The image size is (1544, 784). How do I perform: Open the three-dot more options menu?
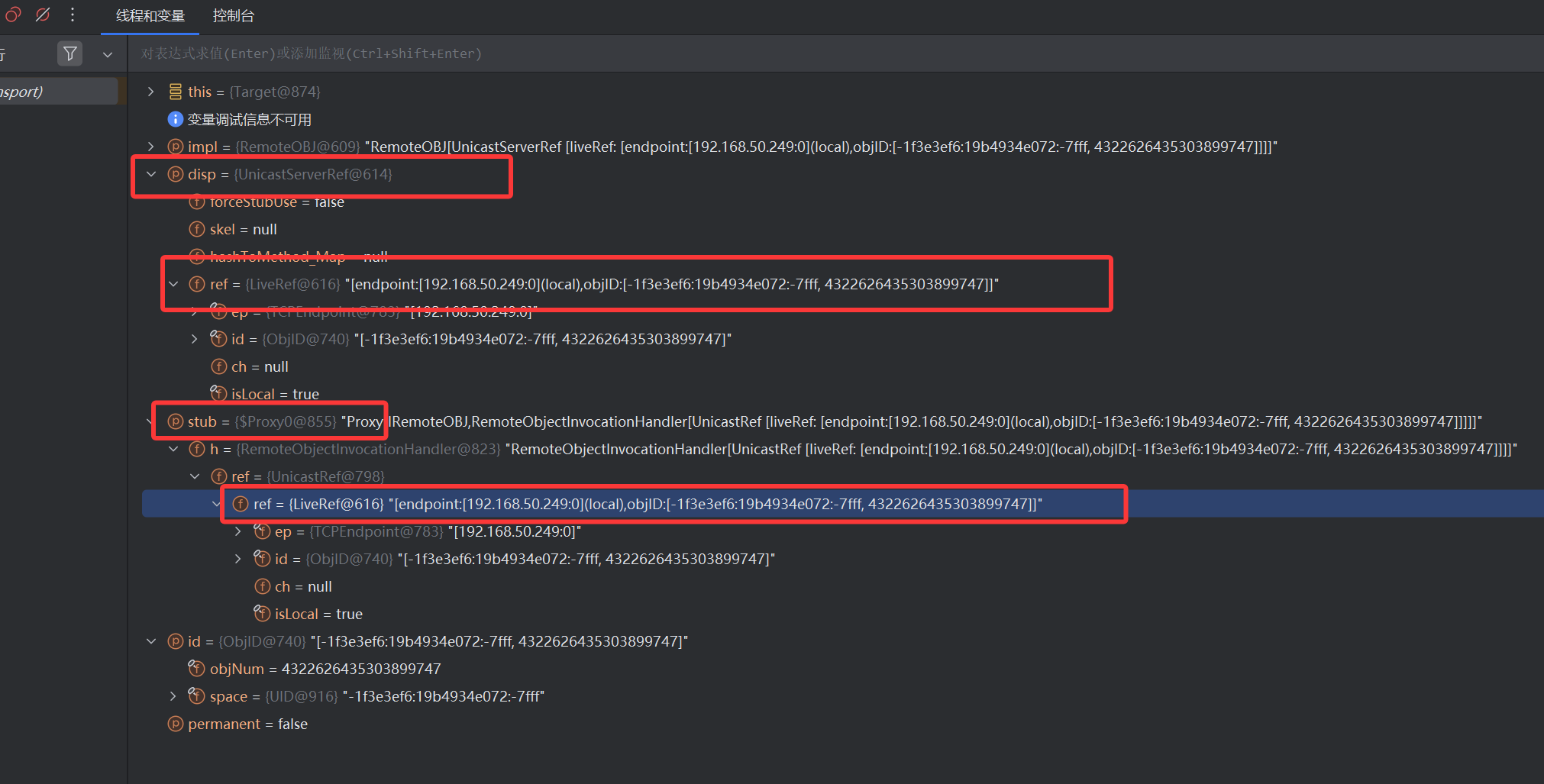tap(73, 15)
